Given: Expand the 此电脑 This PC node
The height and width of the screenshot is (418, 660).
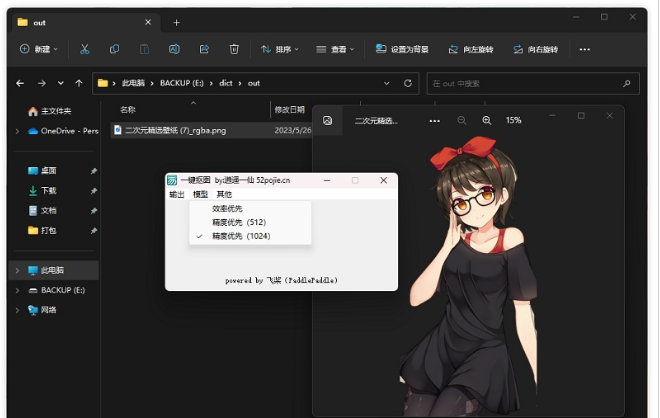Looking at the screenshot, I should [17, 270].
